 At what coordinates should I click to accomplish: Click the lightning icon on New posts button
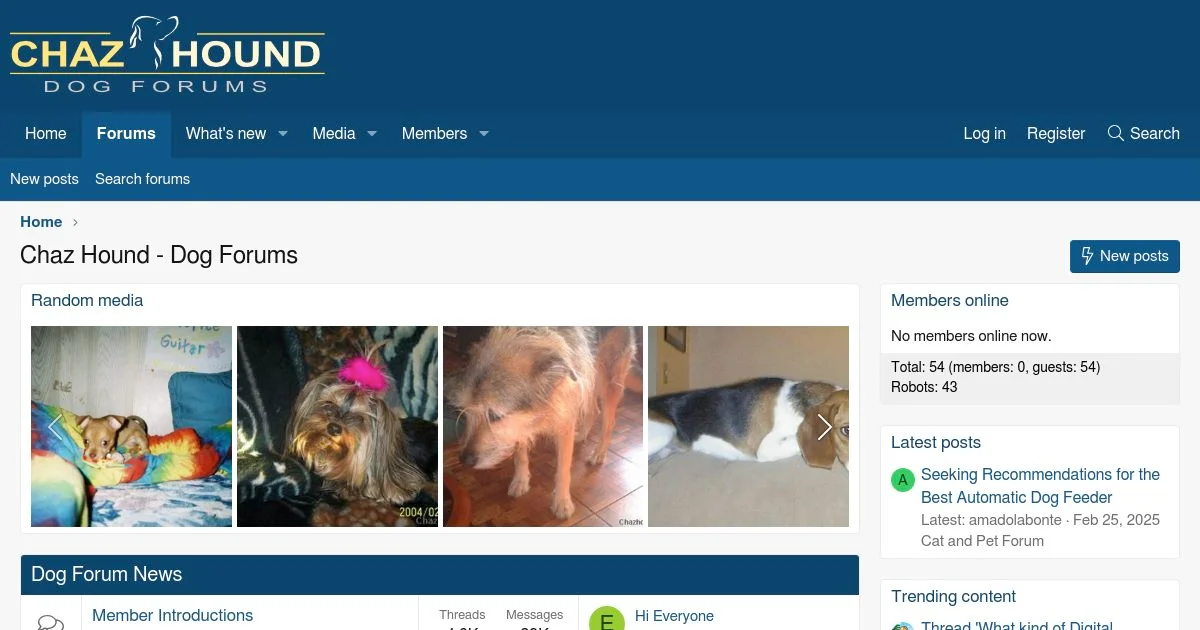(x=1088, y=256)
